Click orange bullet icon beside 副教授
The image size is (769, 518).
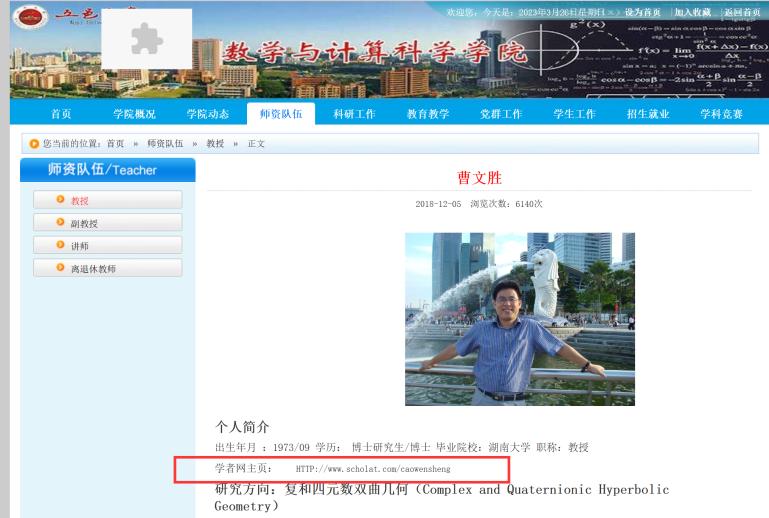coord(60,223)
